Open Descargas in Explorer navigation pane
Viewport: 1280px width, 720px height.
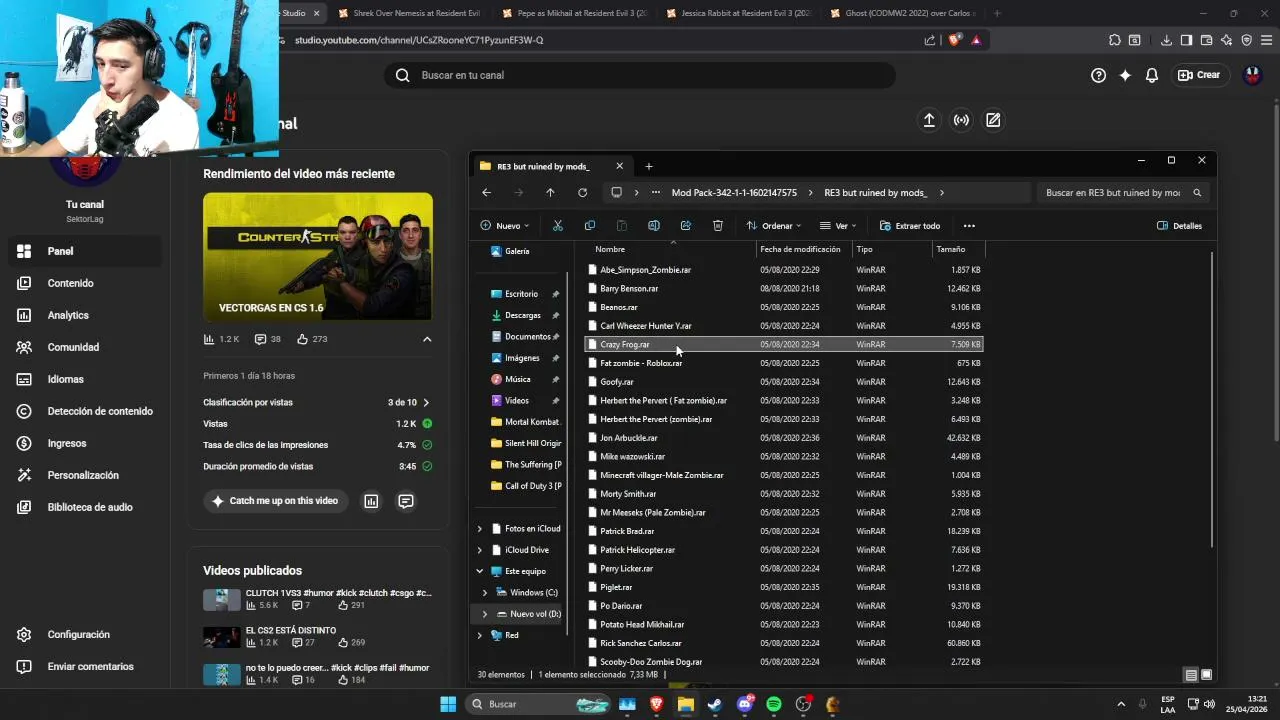[523, 315]
